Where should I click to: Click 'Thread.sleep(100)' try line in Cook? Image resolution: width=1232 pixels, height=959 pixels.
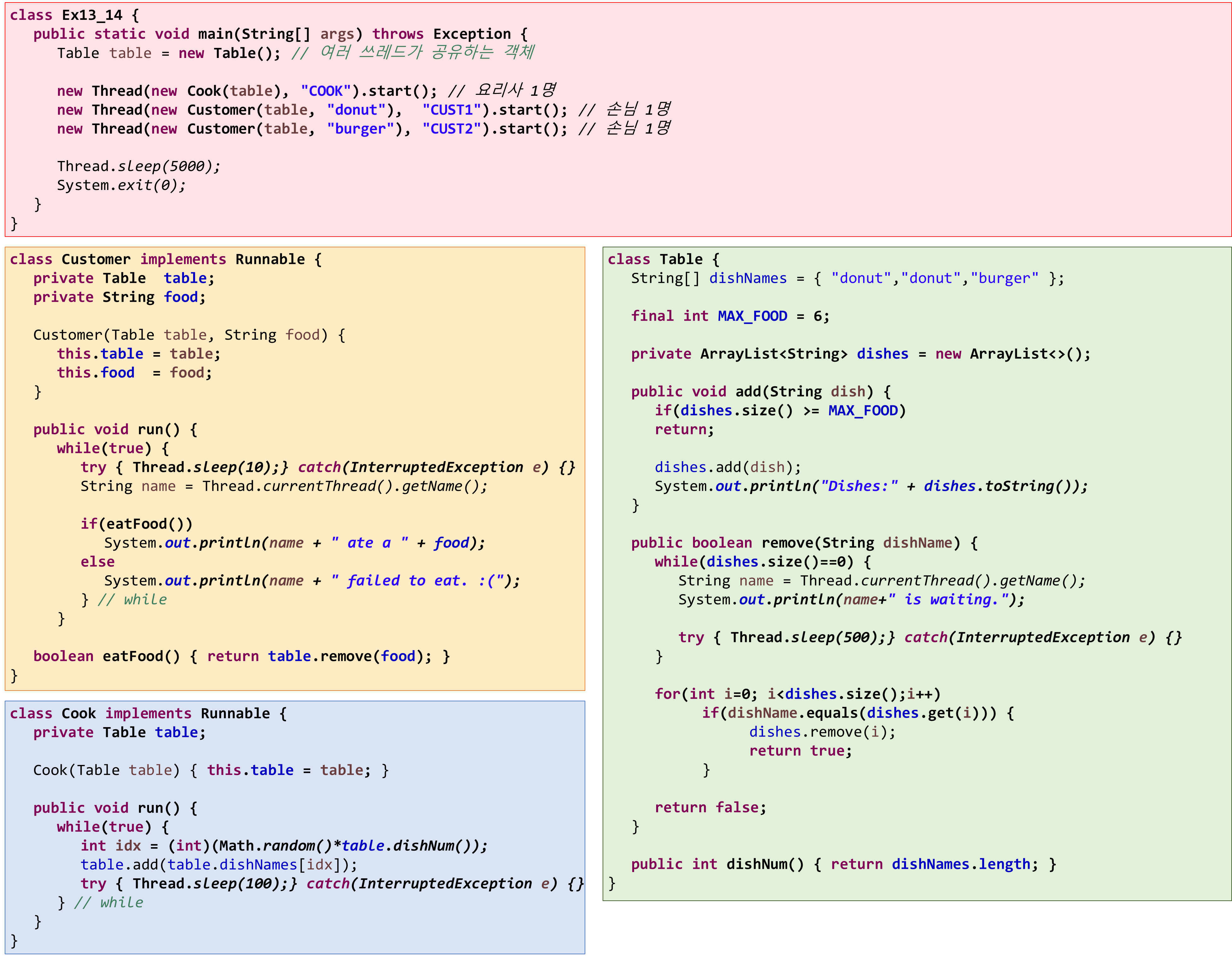pos(332,884)
